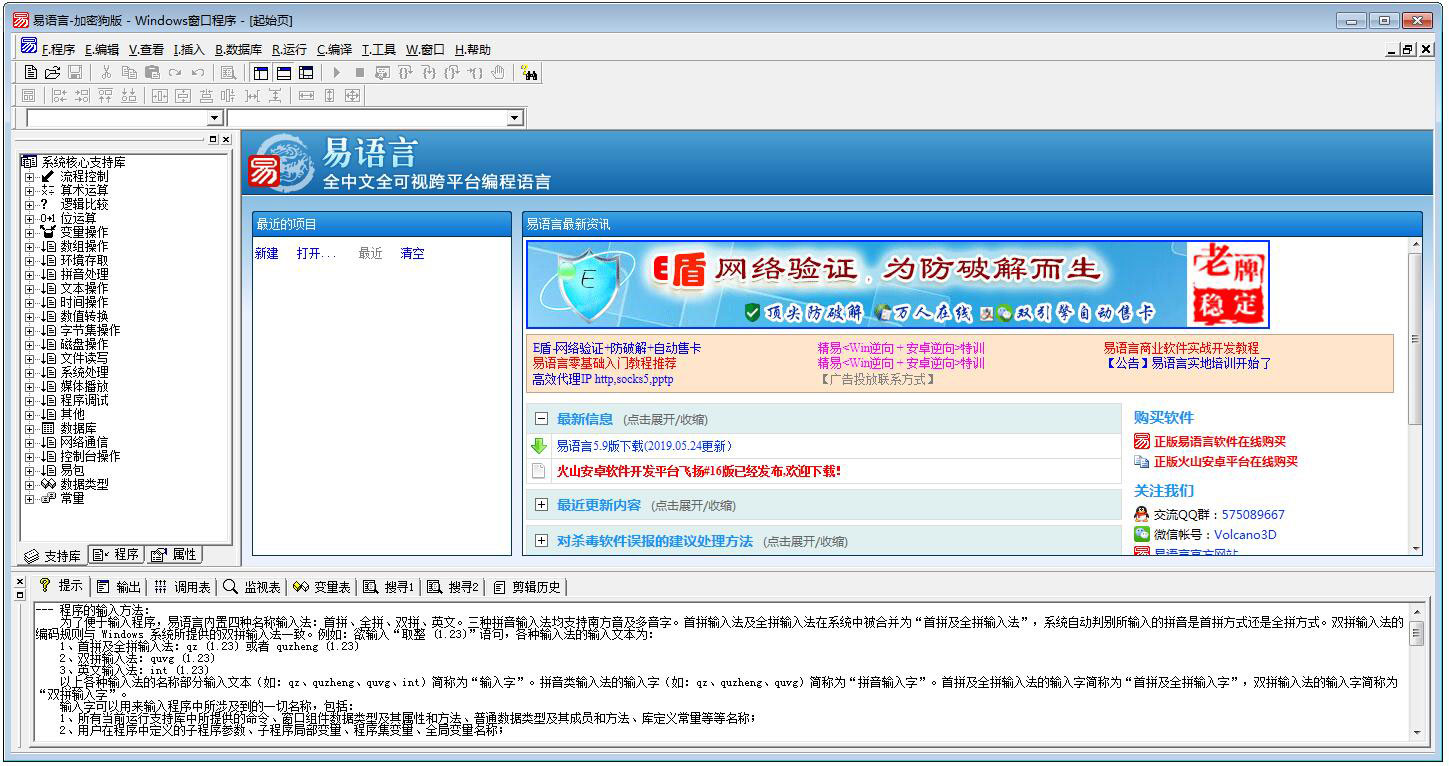Viewport: 1449px width, 766px height.
Task: Open the leftmost combo box dropdown
Action: click(214, 116)
